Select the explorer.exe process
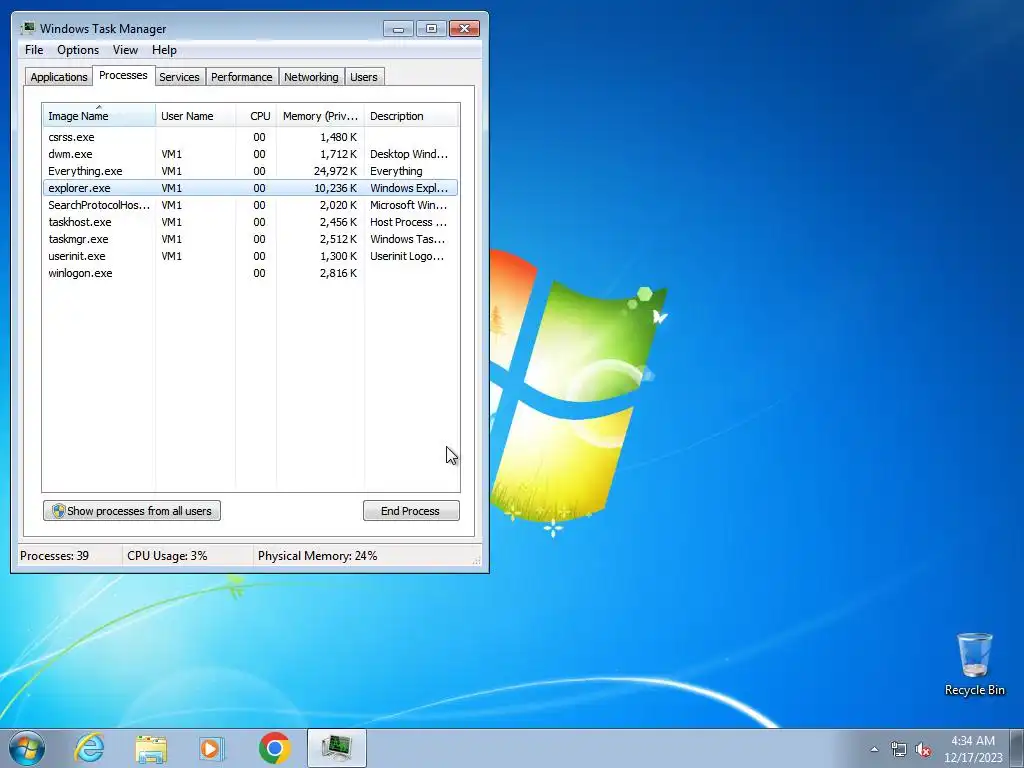 click(250, 188)
